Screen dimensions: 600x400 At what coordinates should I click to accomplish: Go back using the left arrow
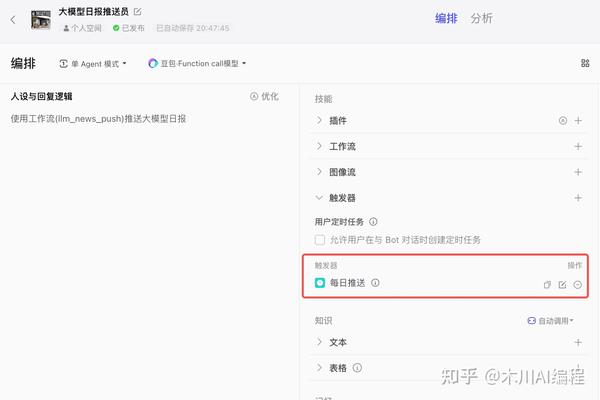(x=13, y=20)
